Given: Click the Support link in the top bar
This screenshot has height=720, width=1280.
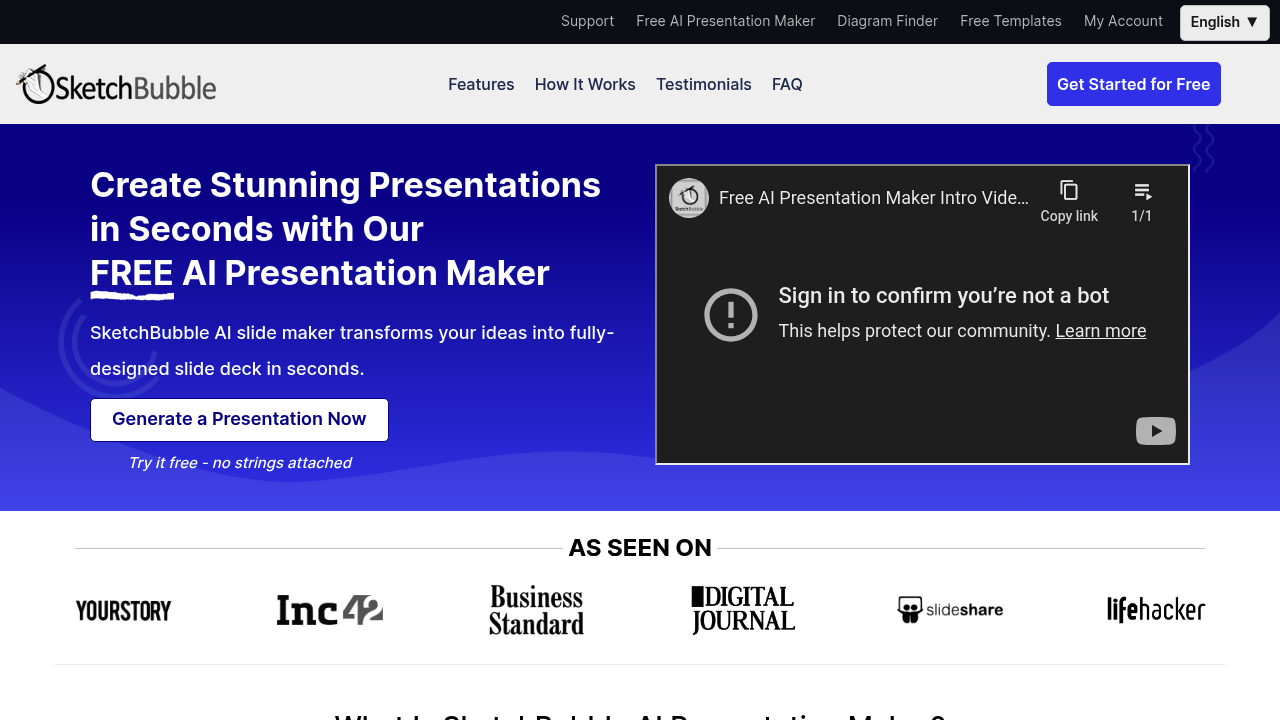Looking at the screenshot, I should click(587, 21).
